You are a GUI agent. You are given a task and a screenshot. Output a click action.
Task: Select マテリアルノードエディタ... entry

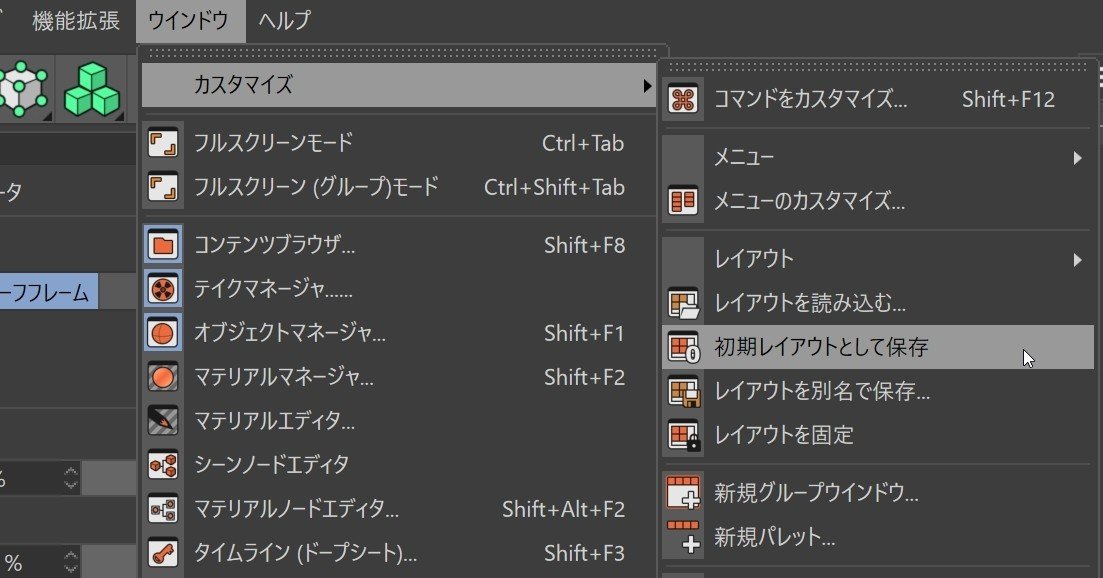coord(398,509)
